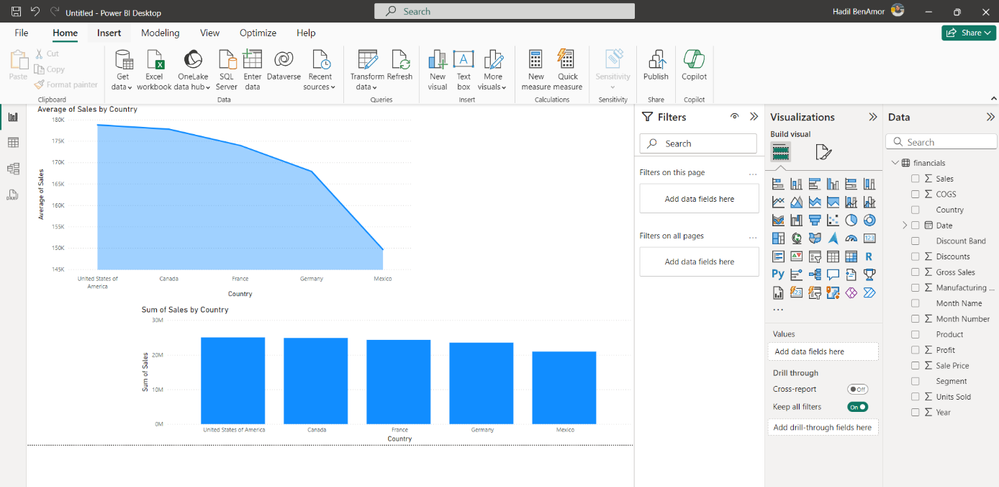Choose the KPI visual icon
Screen dimensions: 999x487
click(x=796, y=257)
